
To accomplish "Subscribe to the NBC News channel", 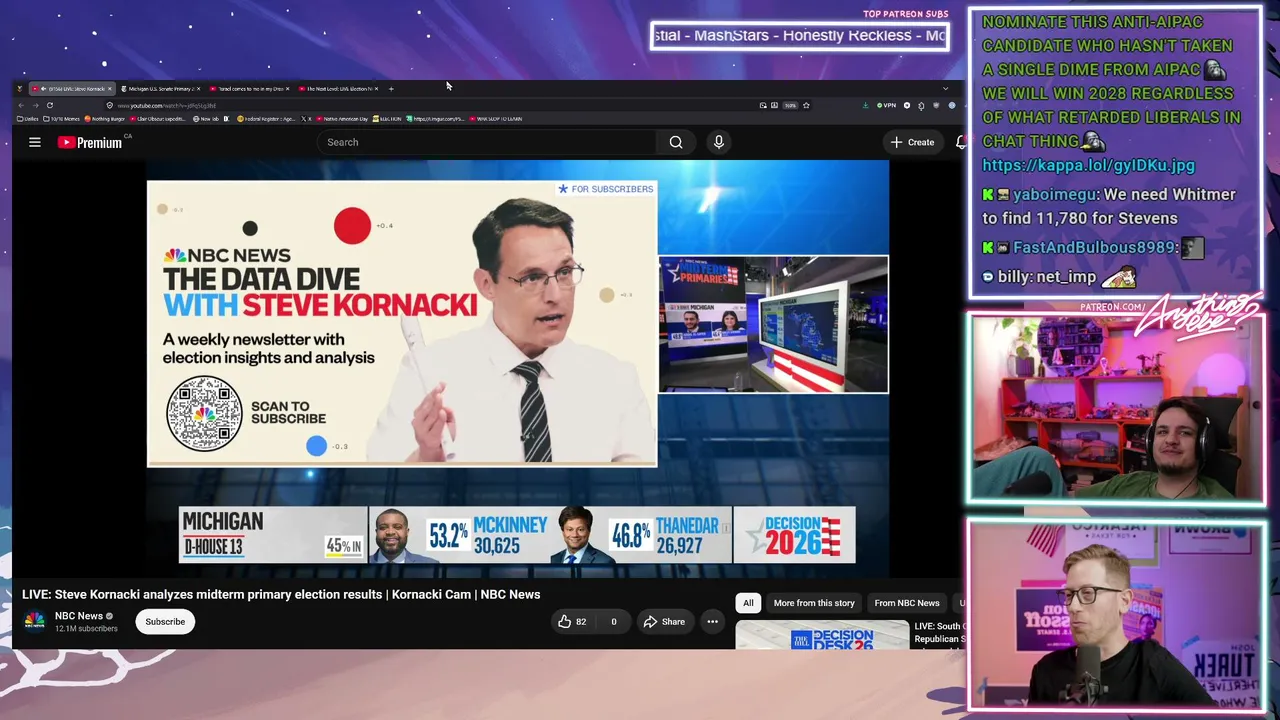I will pos(165,622).
